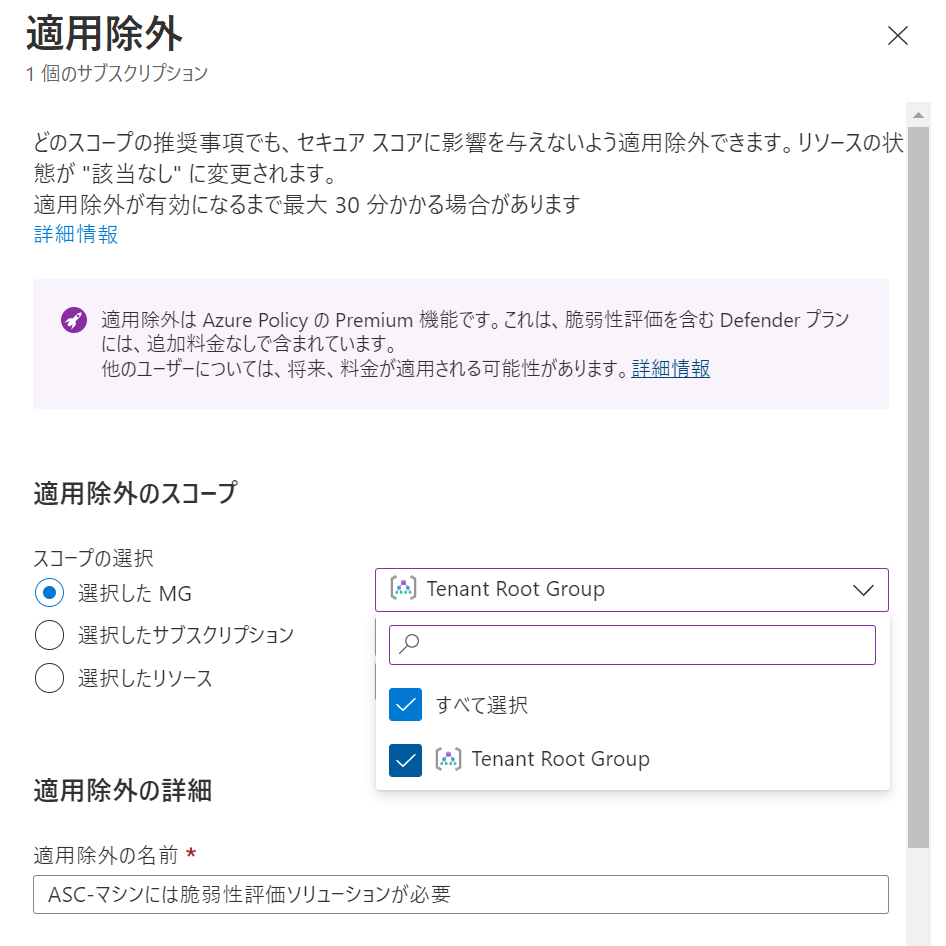Focus the management group search field
946x946 pixels.
click(632, 645)
